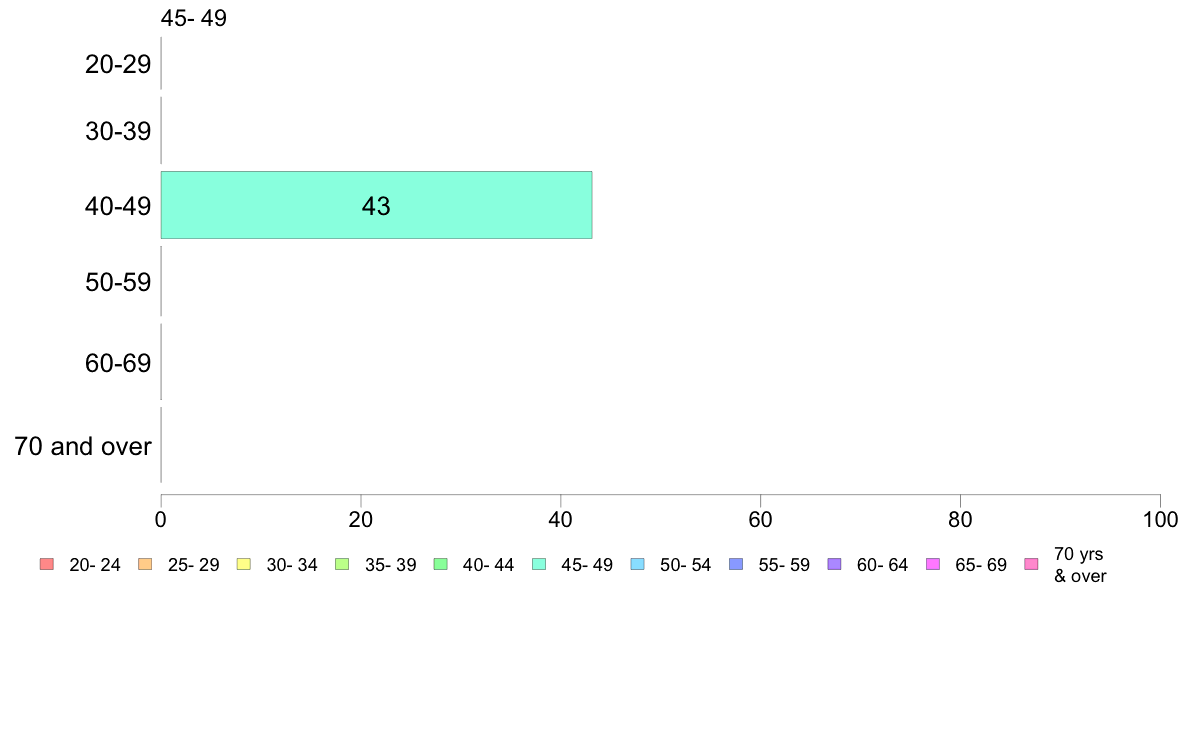Click the 40-49 axis category label
Image resolution: width=1188 pixels, height=736 pixels.
(118, 206)
